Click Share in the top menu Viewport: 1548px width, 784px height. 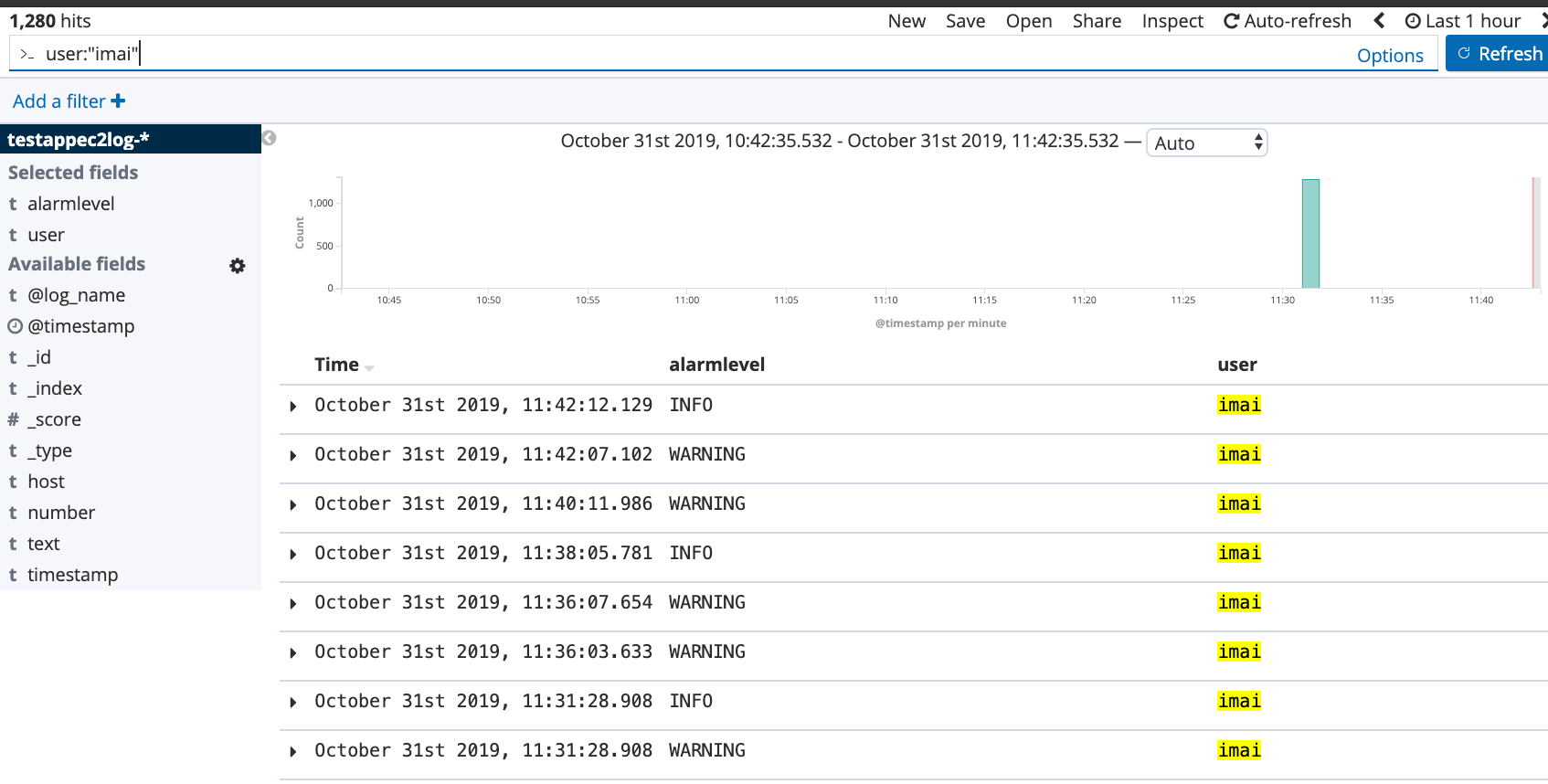click(x=1097, y=21)
